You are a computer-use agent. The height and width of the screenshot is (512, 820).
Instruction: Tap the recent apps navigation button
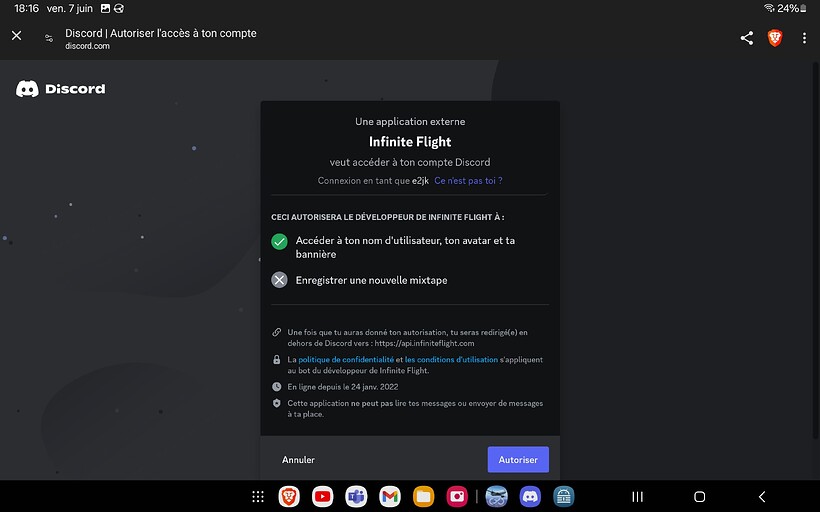637,497
